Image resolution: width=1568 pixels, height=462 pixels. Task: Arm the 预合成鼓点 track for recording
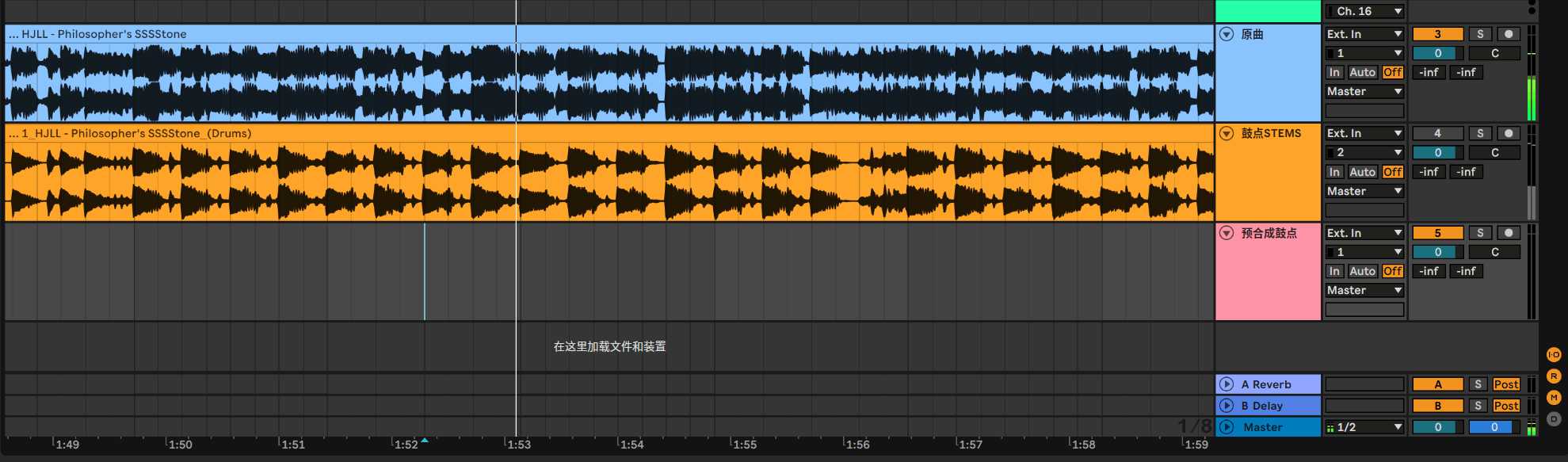click(x=1509, y=233)
